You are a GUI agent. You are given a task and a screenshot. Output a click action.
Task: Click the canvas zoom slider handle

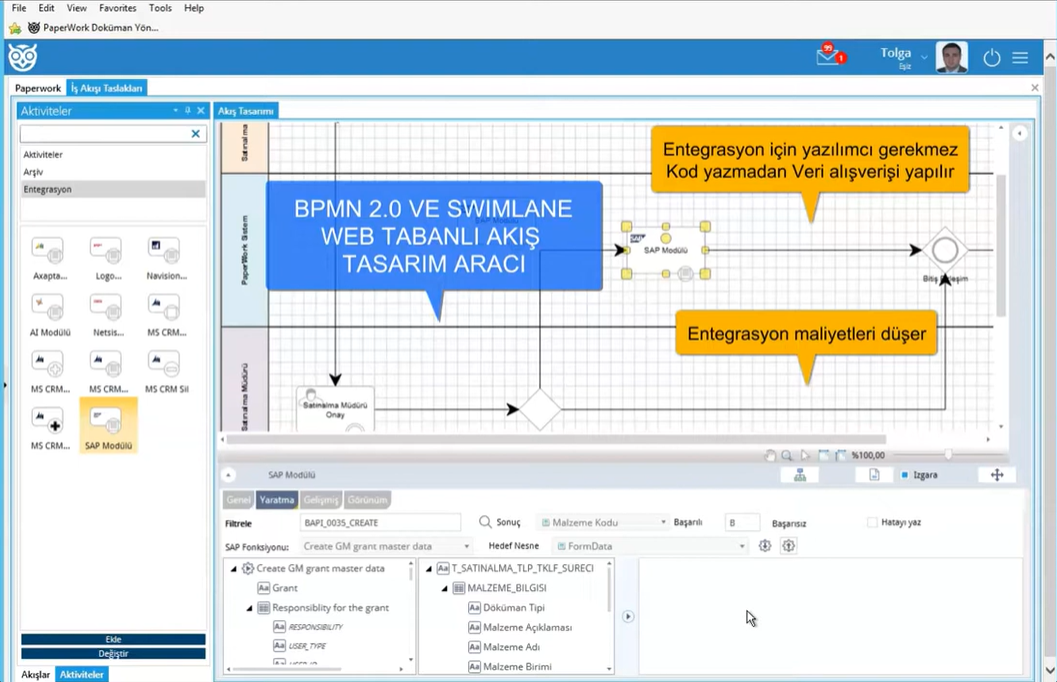[948, 455]
